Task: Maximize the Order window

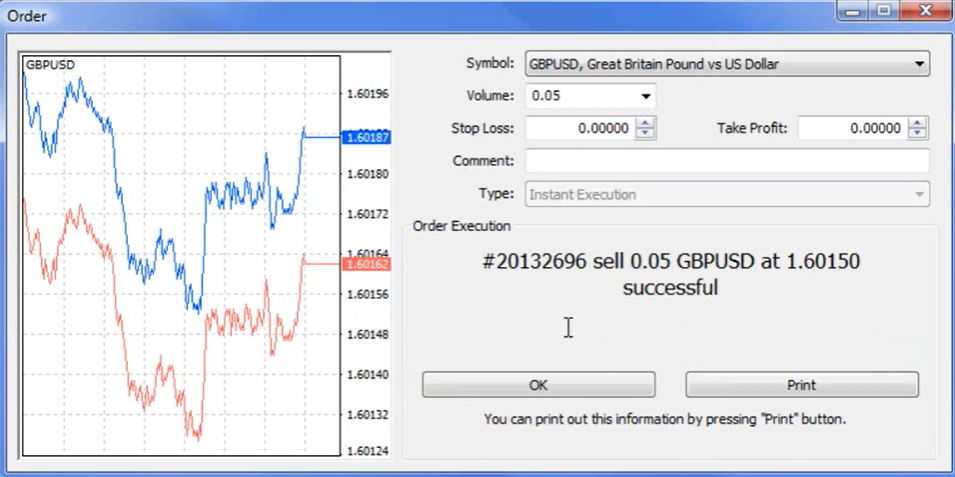Action: tap(883, 11)
